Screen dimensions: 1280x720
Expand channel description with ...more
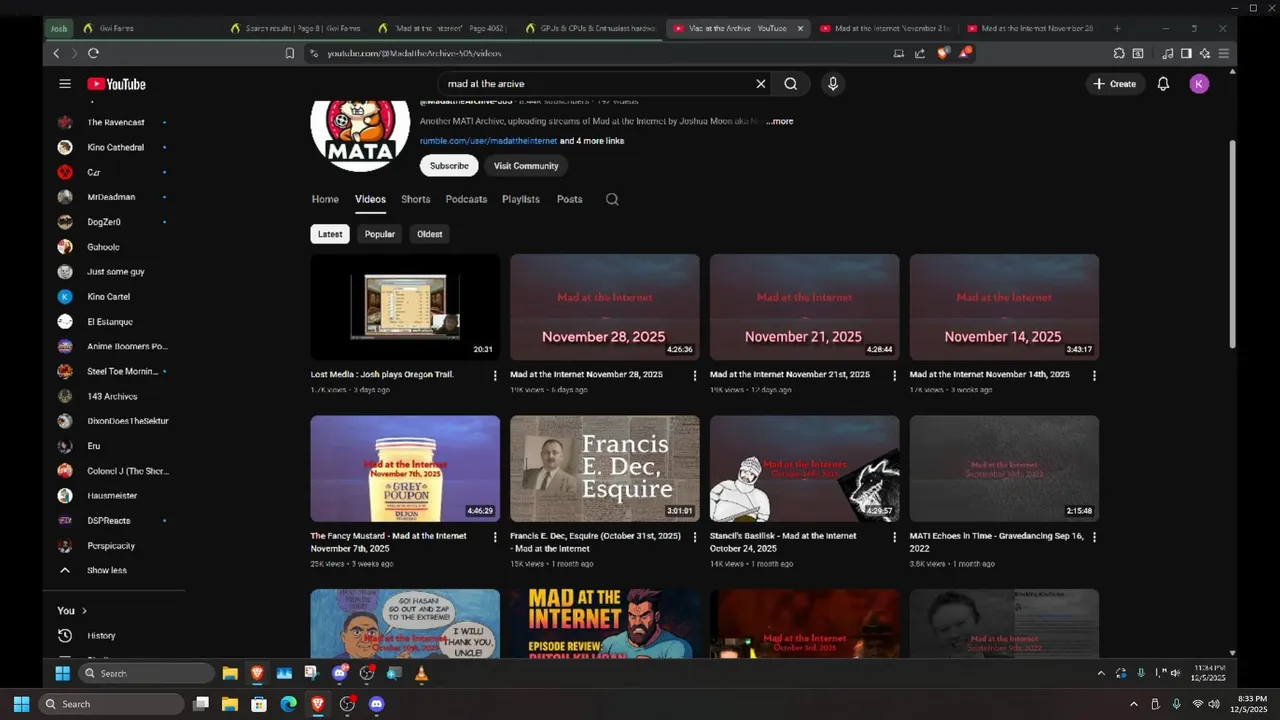click(780, 121)
